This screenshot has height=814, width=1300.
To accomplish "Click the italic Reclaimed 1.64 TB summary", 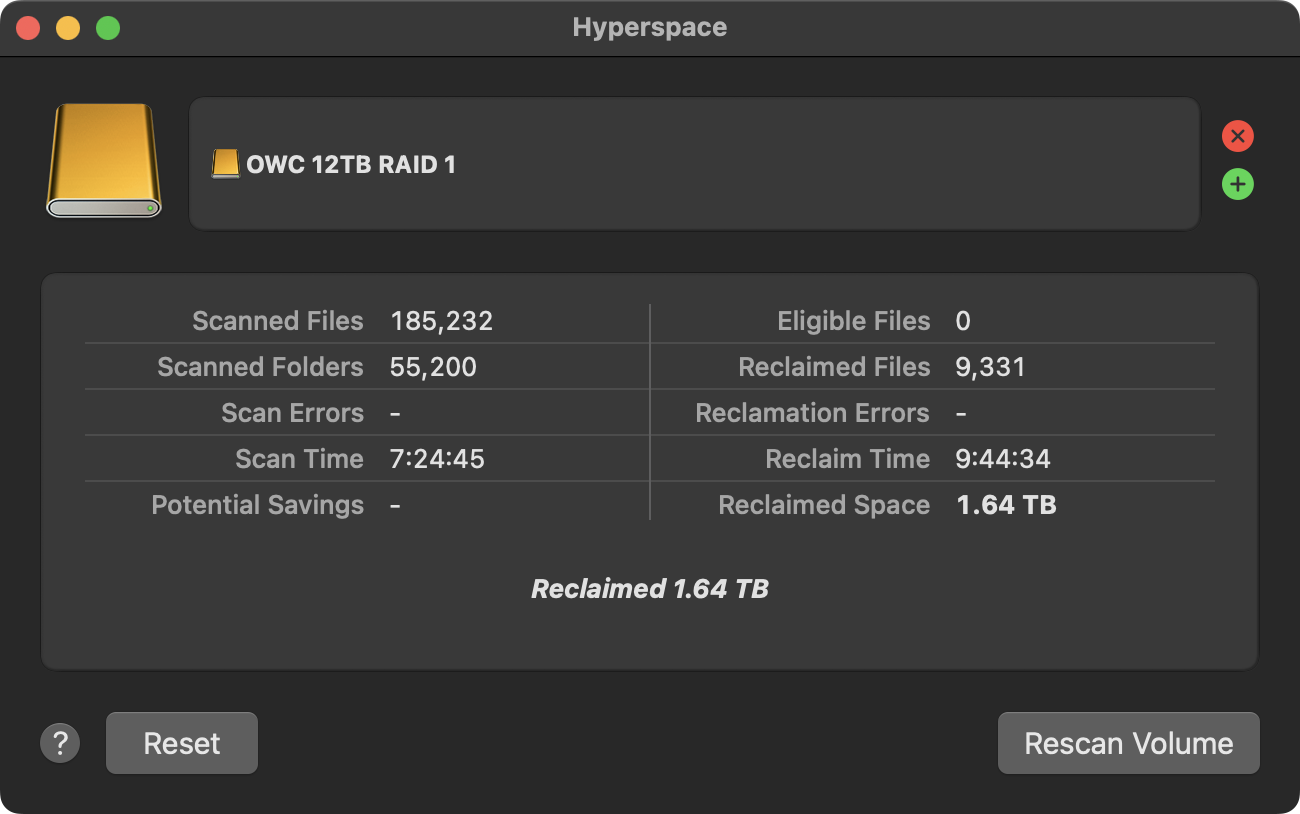I will click(x=650, y=589).
